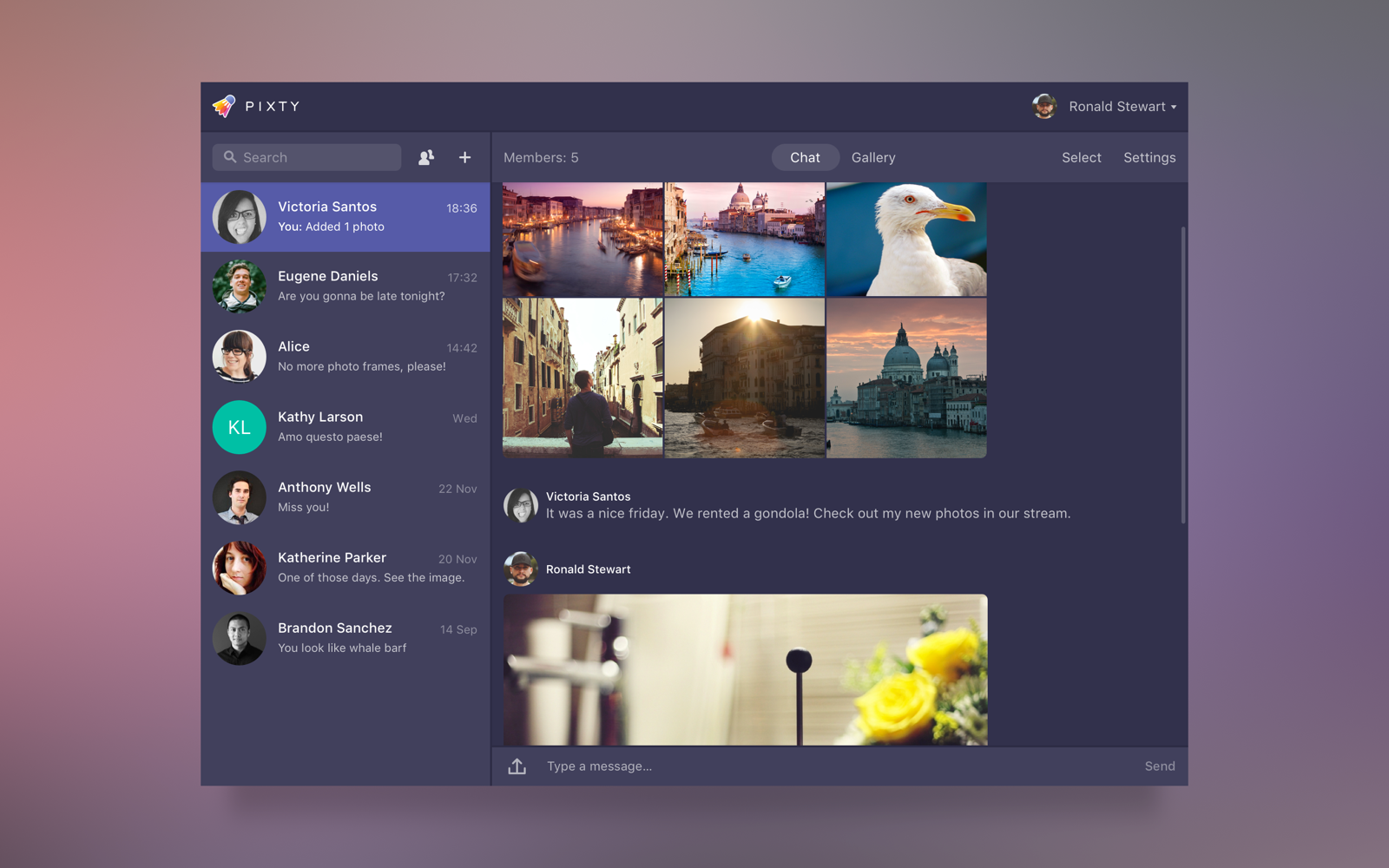Open chat Settings

click(x=1149, y=157)
